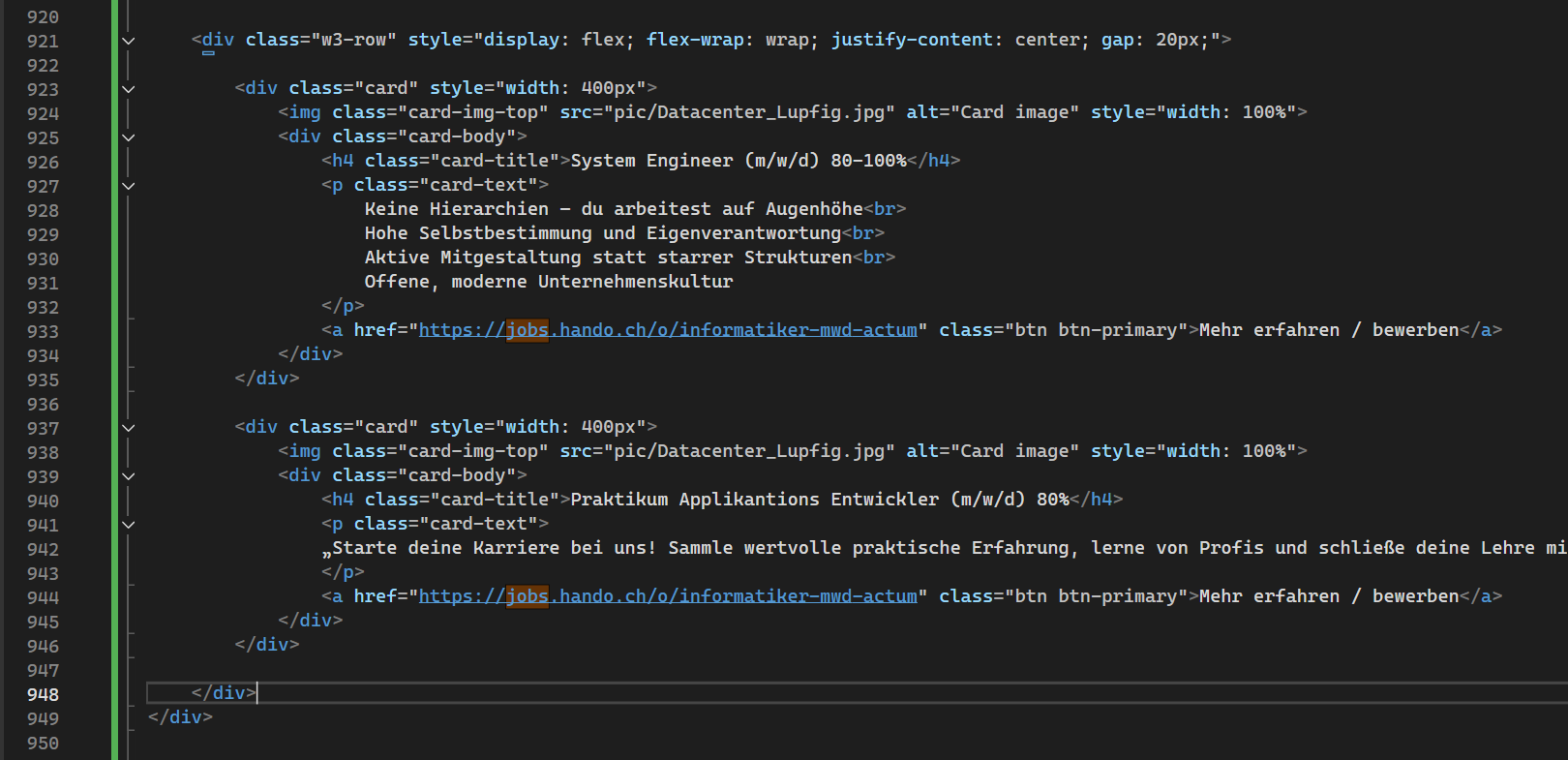The width and height of the screenshot is (1568, 760).
Task: Collapse the w3-row div on line 921
Action: [x=128, y=41]
